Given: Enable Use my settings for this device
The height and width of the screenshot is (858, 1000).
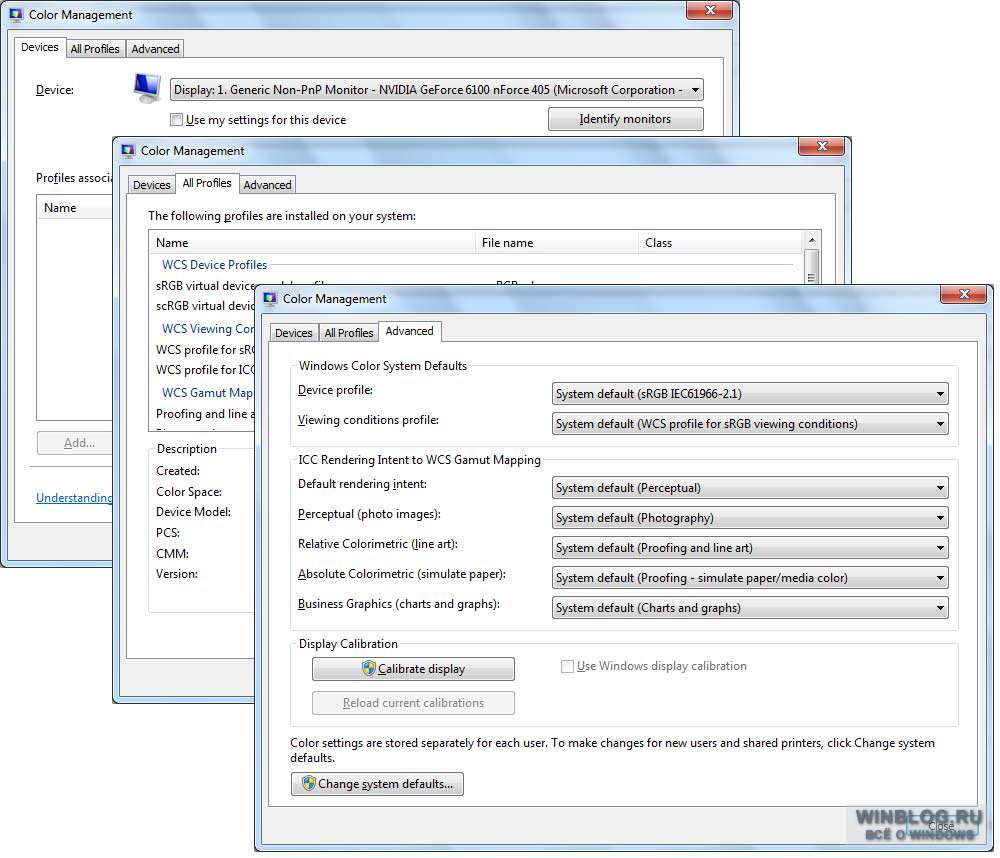Looking at the screenshot, I should [177, 119].
